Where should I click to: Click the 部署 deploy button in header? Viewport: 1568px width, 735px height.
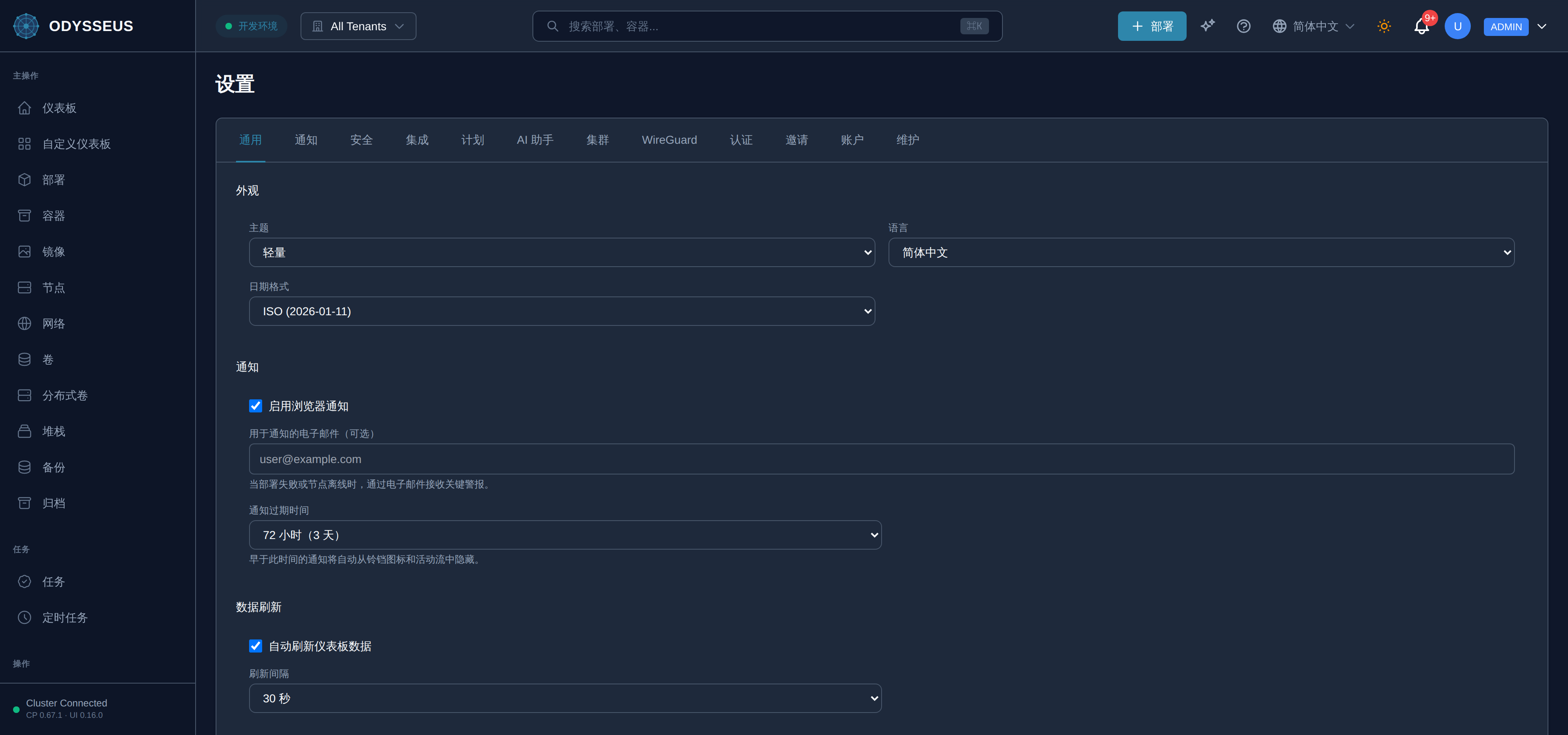point(1151,26)
